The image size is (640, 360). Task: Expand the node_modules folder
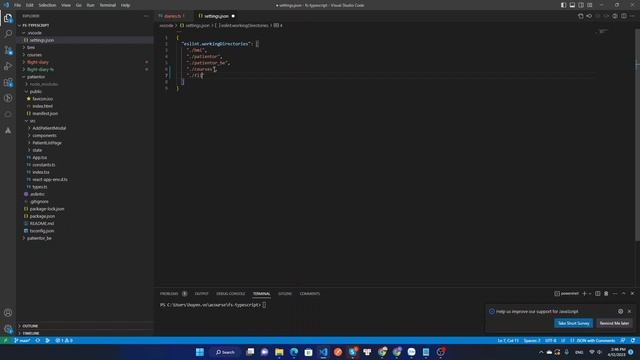tap(42, 84)
